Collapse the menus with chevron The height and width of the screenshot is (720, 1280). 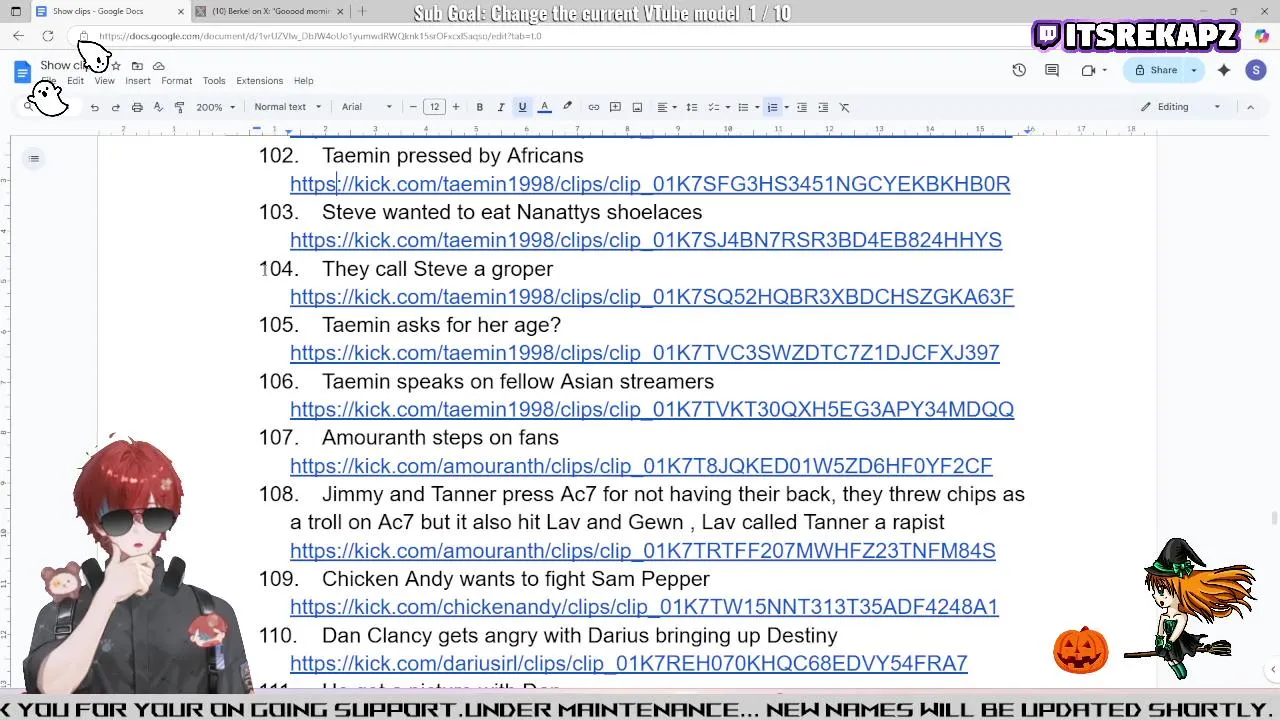point(1250,107)
